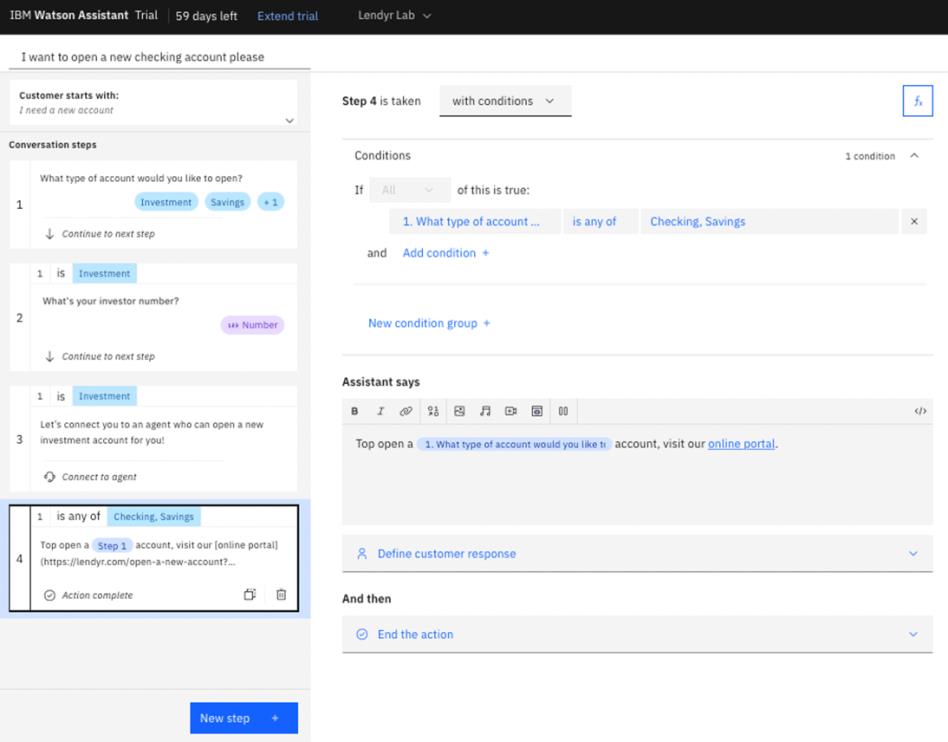The image size is (948, 742).
Task: Switch to the JSON code editor icon
Action: pyautogui.click(x=920, y=411)
